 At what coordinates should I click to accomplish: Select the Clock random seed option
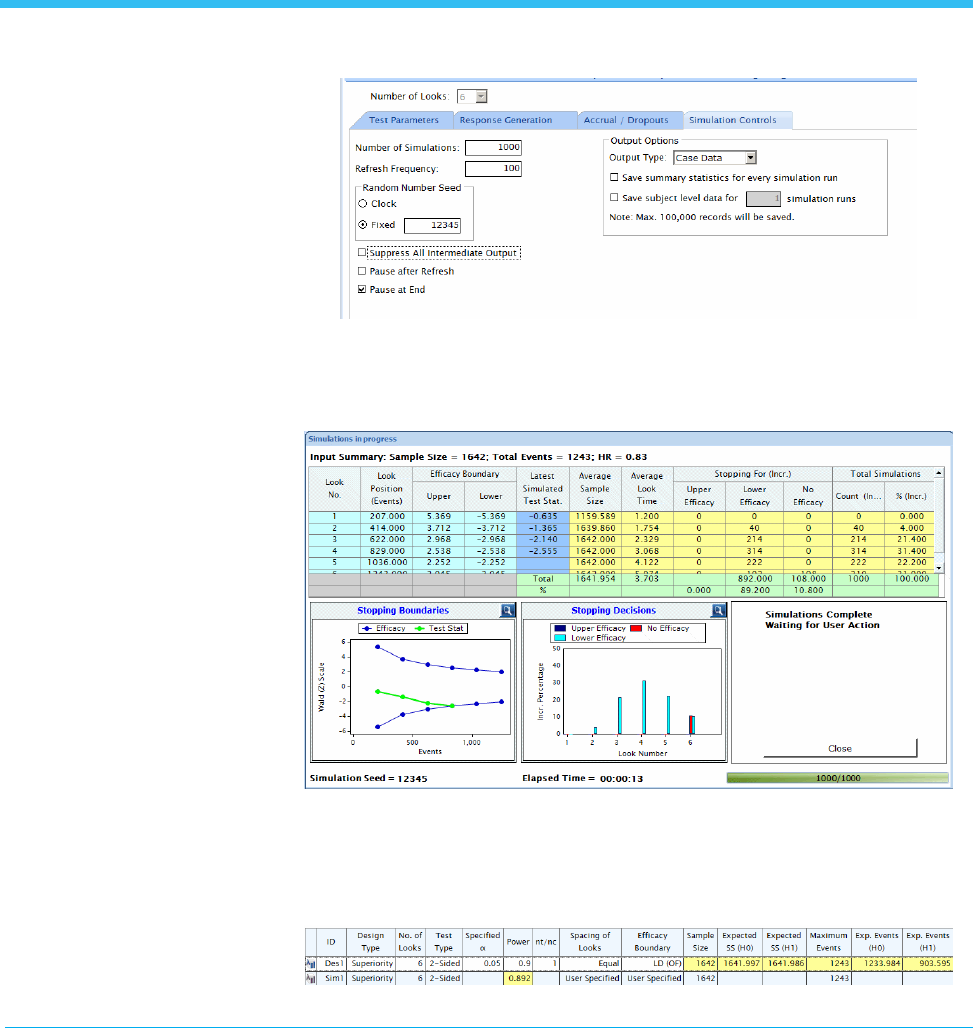click(x=363, y=204)
